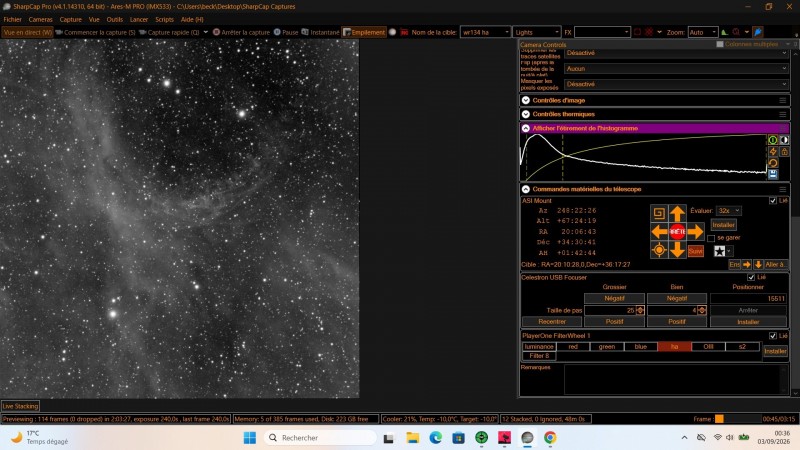
Task: Click the round white icon after Empilement
Action: coord(392,32)
